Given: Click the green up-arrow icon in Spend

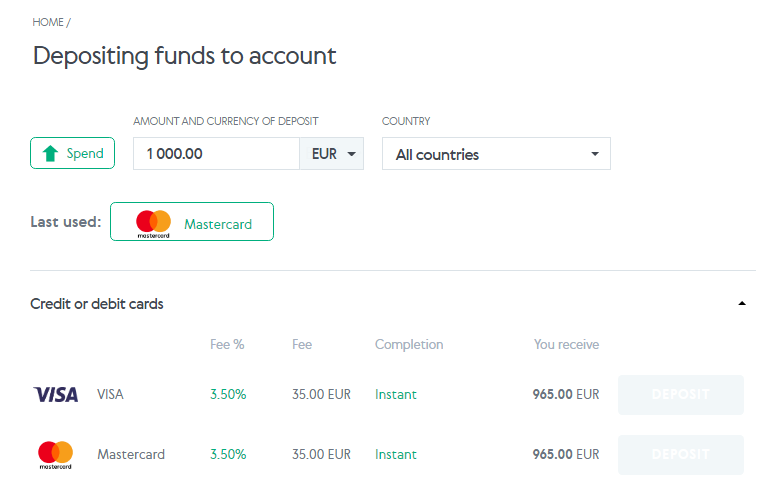Looking at the screenshot, I should [51, 154].
